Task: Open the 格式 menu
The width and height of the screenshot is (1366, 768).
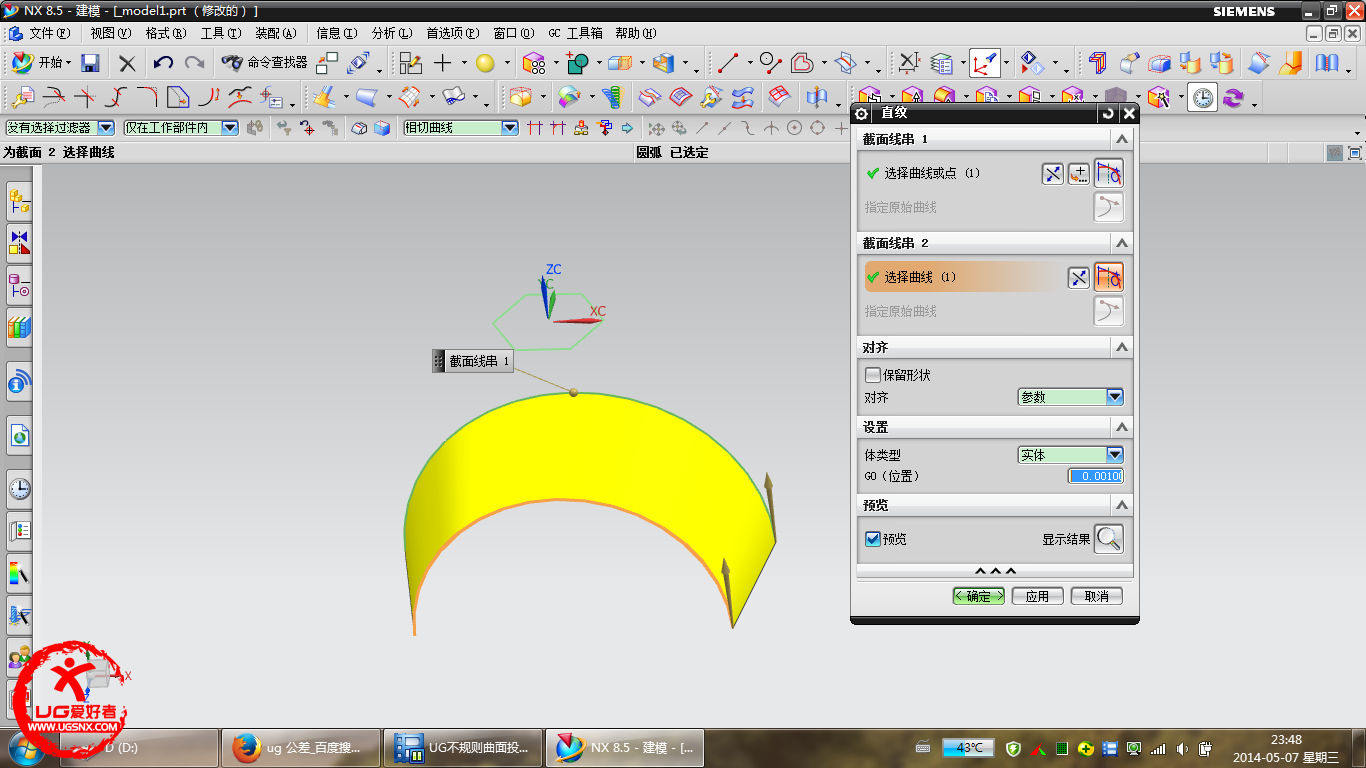Action: coord(165,33)
